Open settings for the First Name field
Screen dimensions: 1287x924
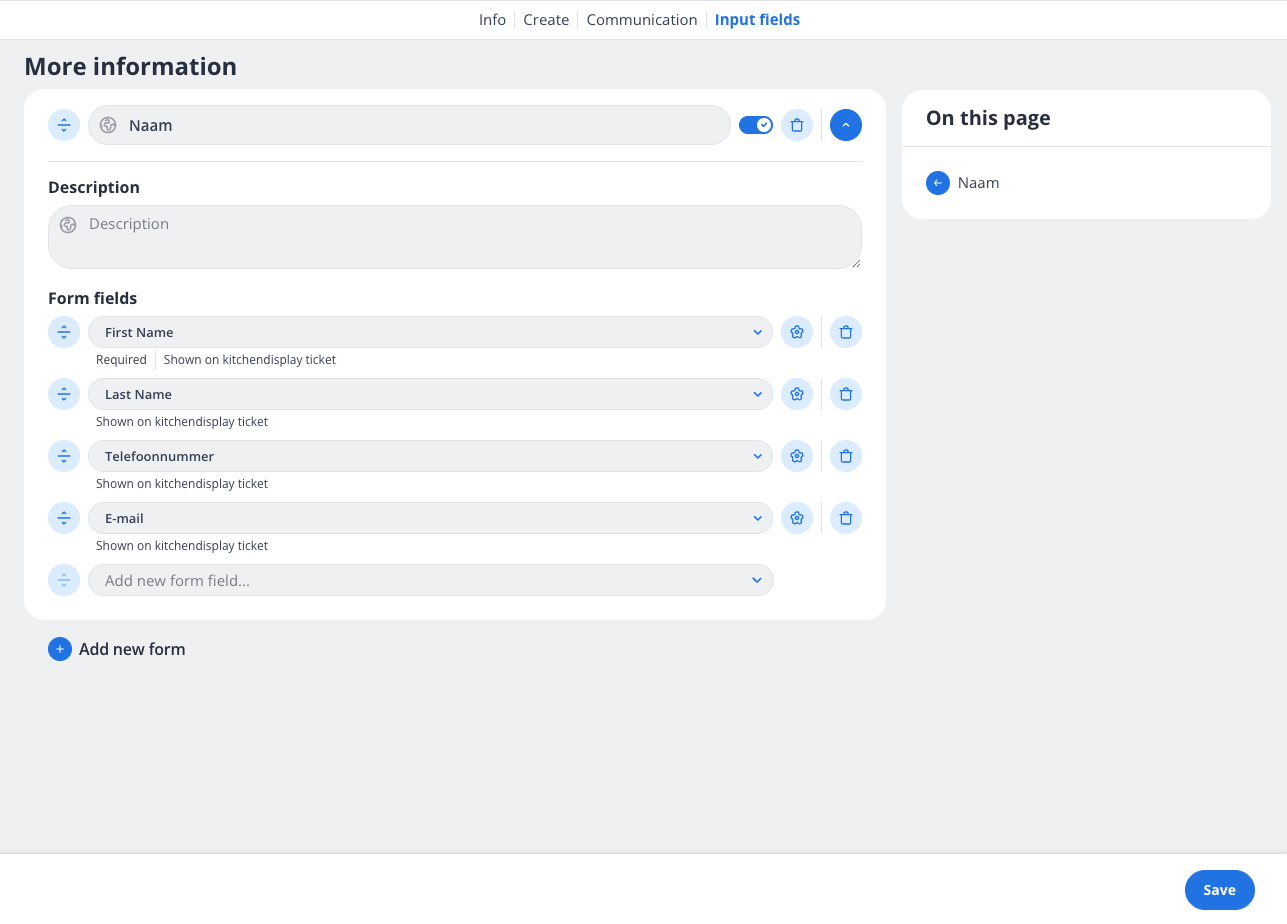coord(797,331)
